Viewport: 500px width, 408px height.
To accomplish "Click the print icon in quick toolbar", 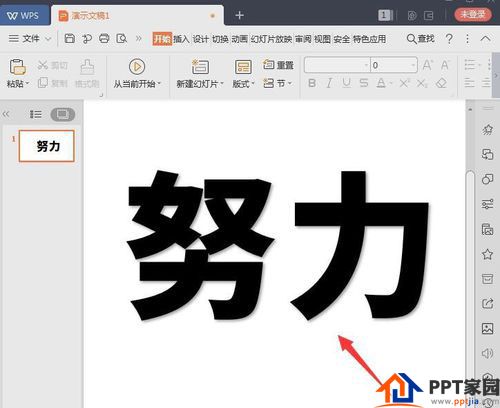I will [x=104, y=39].
